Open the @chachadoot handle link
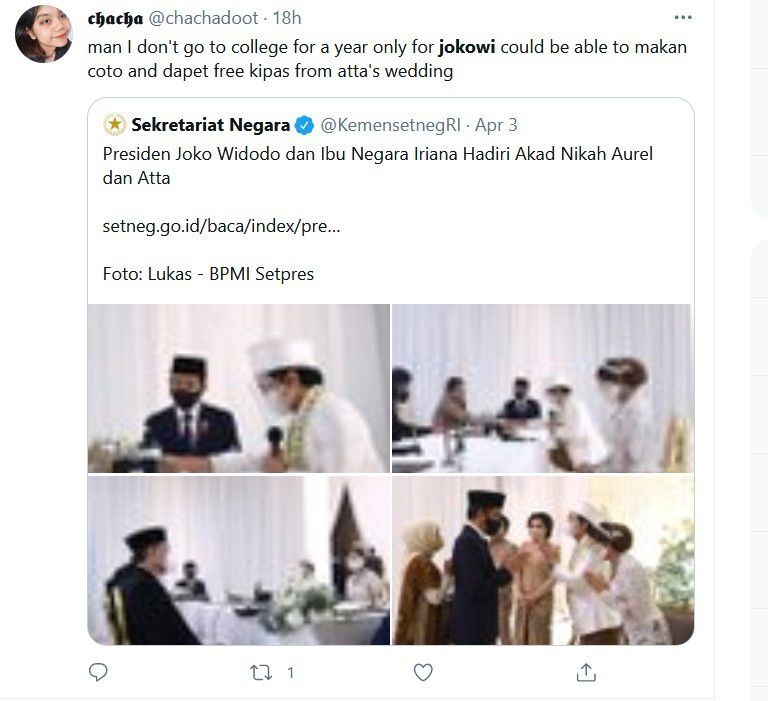 pos(205,18)
